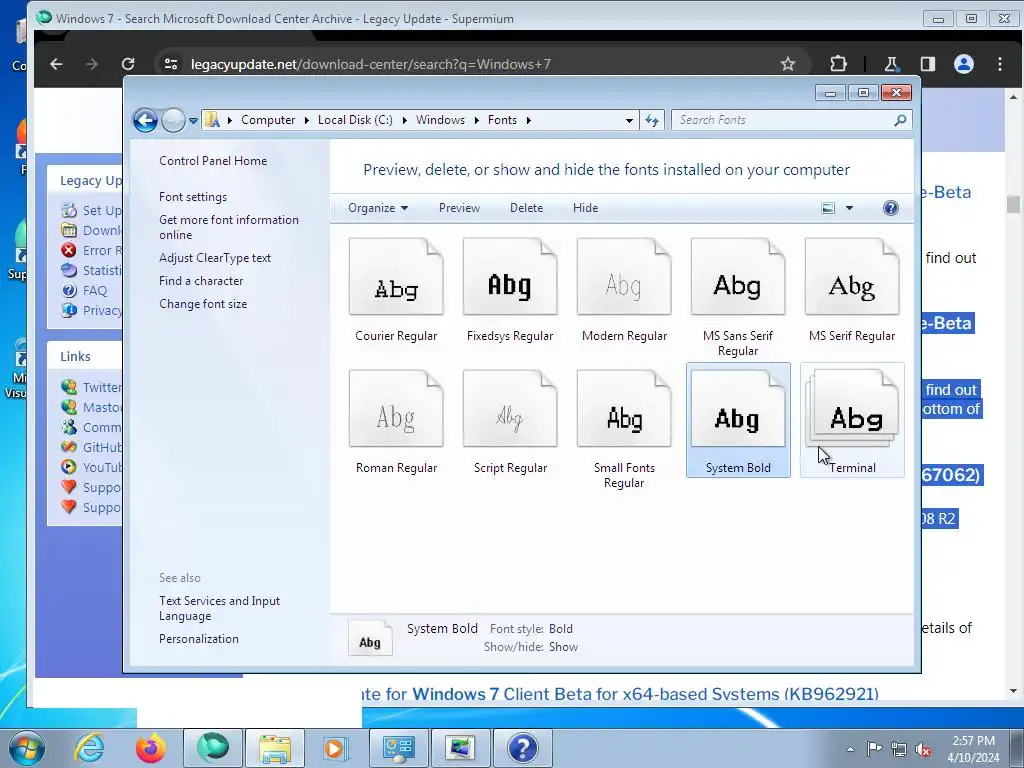Expand the view options dropdown arrow
Viewport: 1024px width, 768px height.
(x=849, y=208)
